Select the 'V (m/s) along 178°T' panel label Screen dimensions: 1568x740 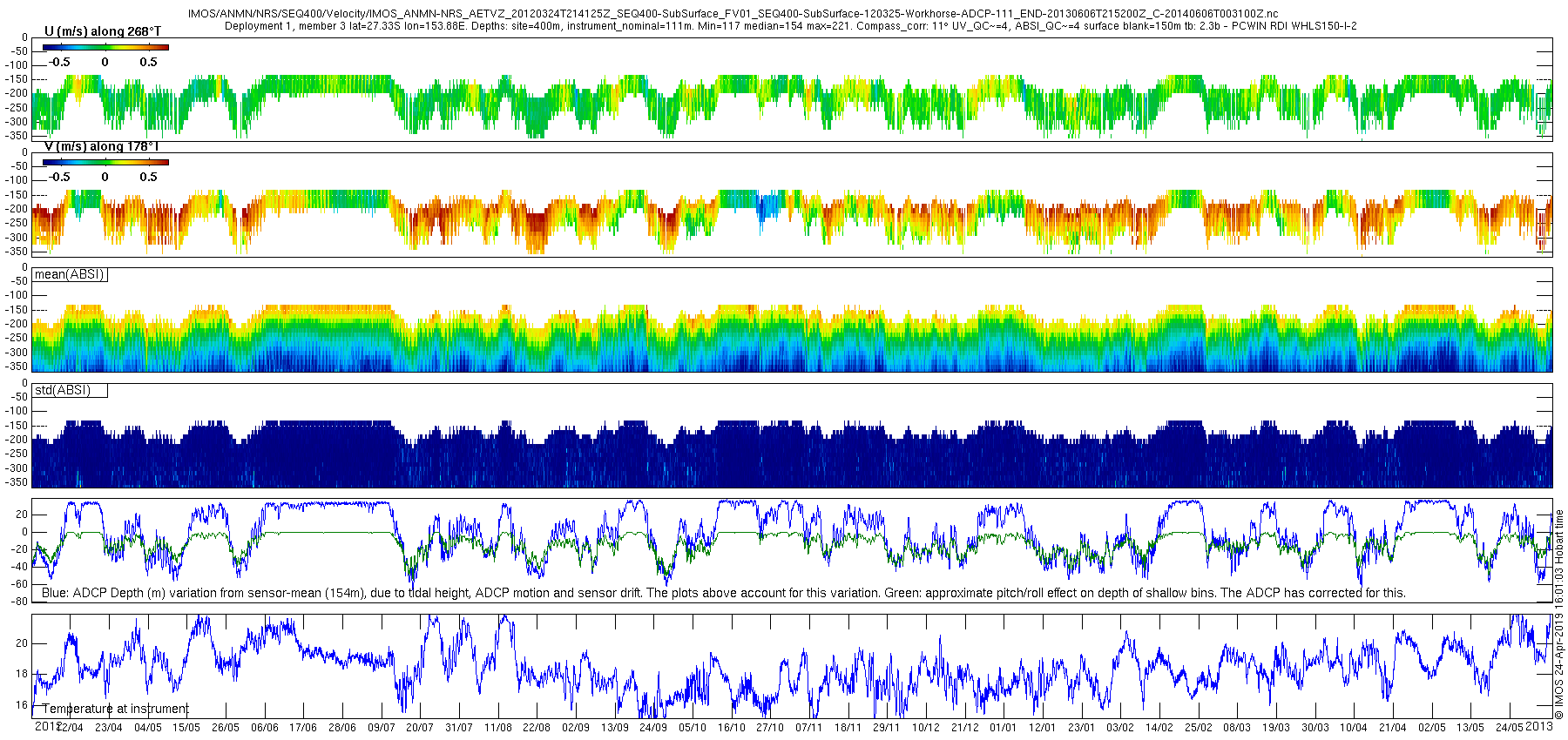click(102, 146)
